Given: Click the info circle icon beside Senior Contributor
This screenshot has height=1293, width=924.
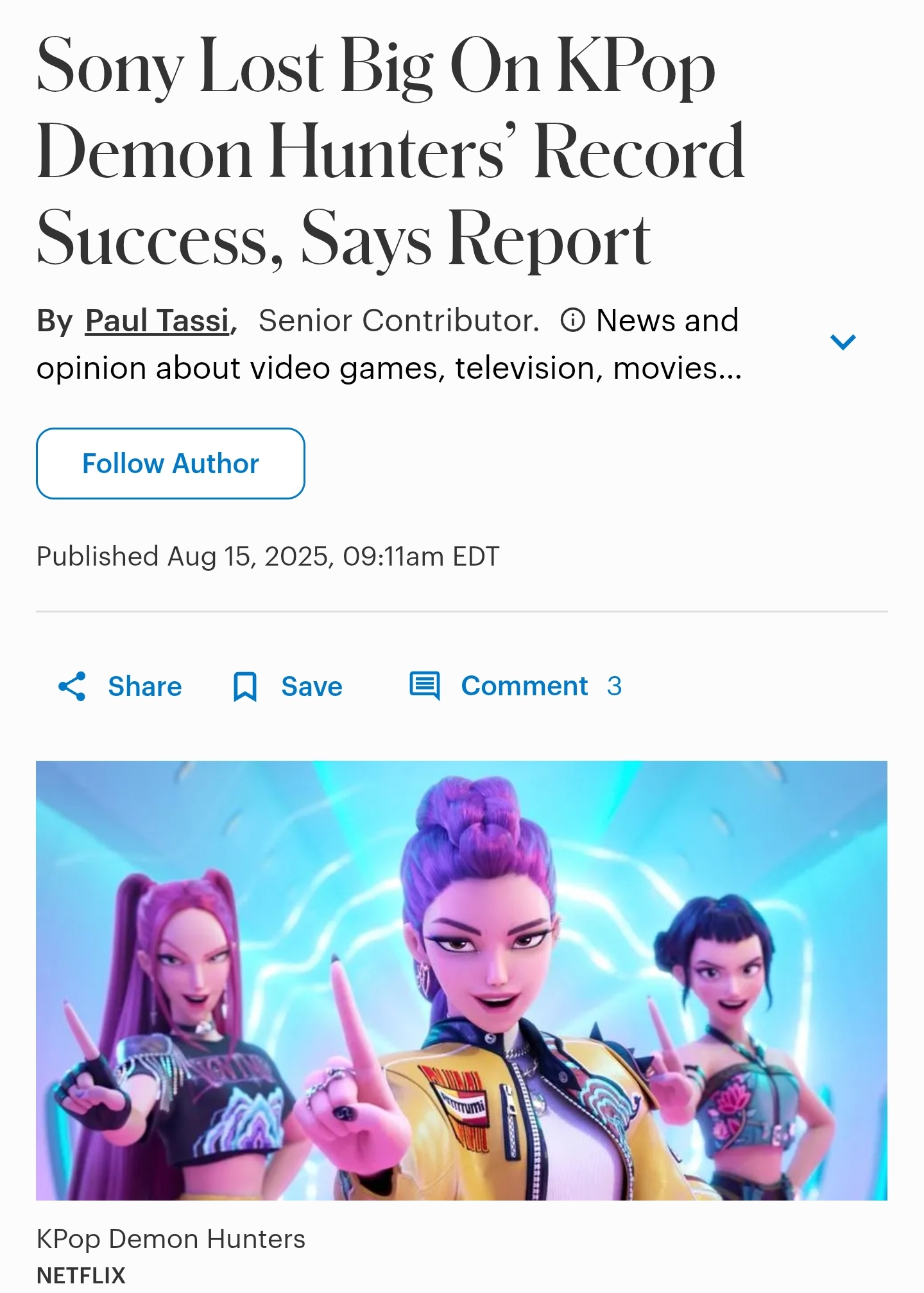Looking at the screenshot, I should coord(572,320).
